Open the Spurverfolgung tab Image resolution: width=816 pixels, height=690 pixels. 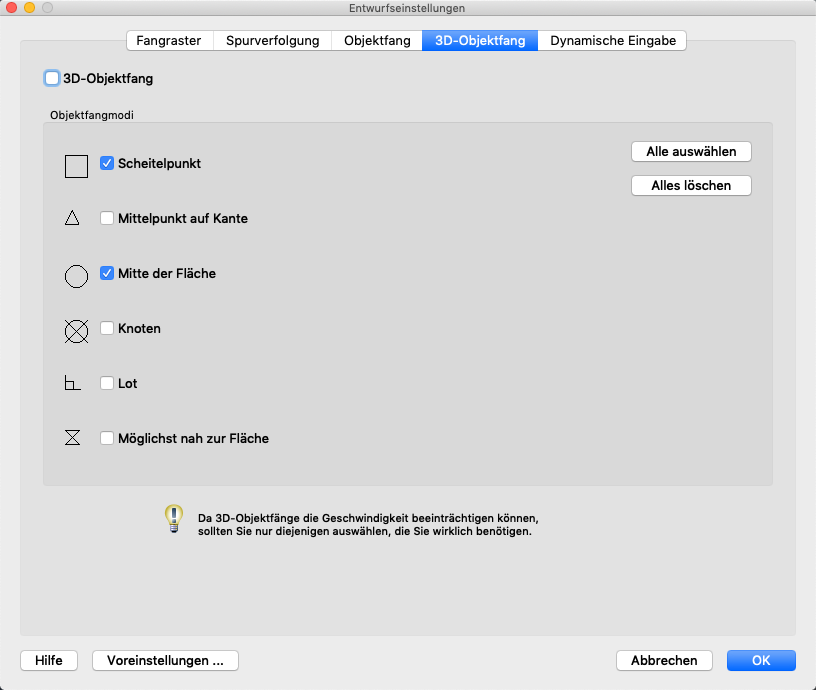tap(272, 41)
